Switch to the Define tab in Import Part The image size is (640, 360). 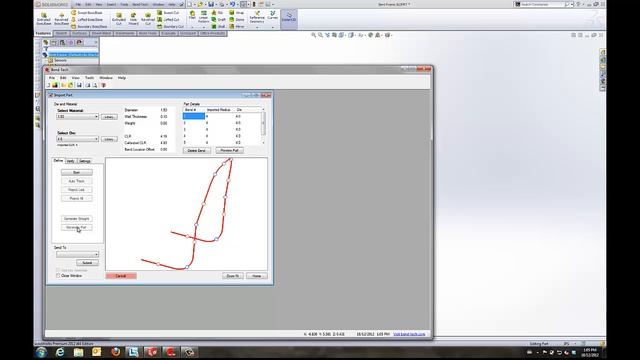58,161
